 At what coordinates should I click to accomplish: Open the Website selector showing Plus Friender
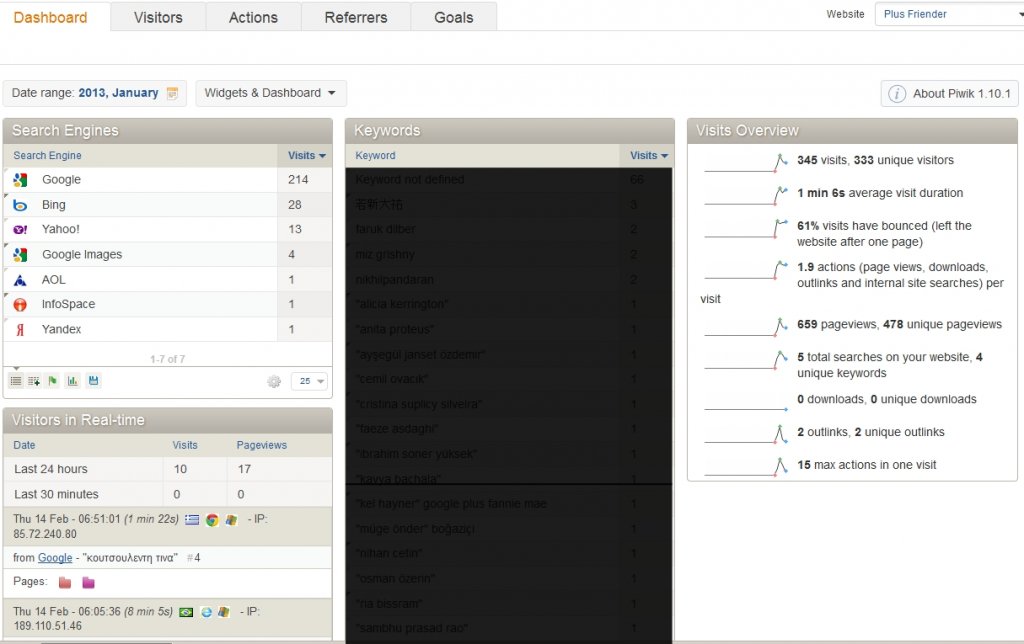[950, 14]
